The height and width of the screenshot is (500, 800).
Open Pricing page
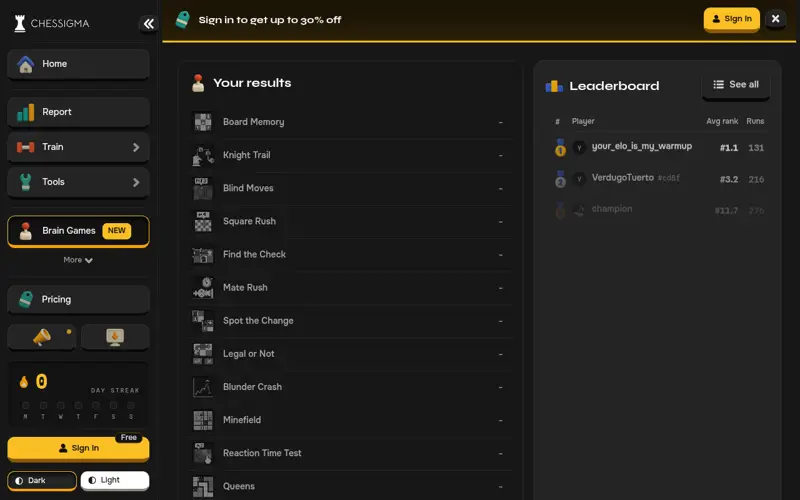79,299
